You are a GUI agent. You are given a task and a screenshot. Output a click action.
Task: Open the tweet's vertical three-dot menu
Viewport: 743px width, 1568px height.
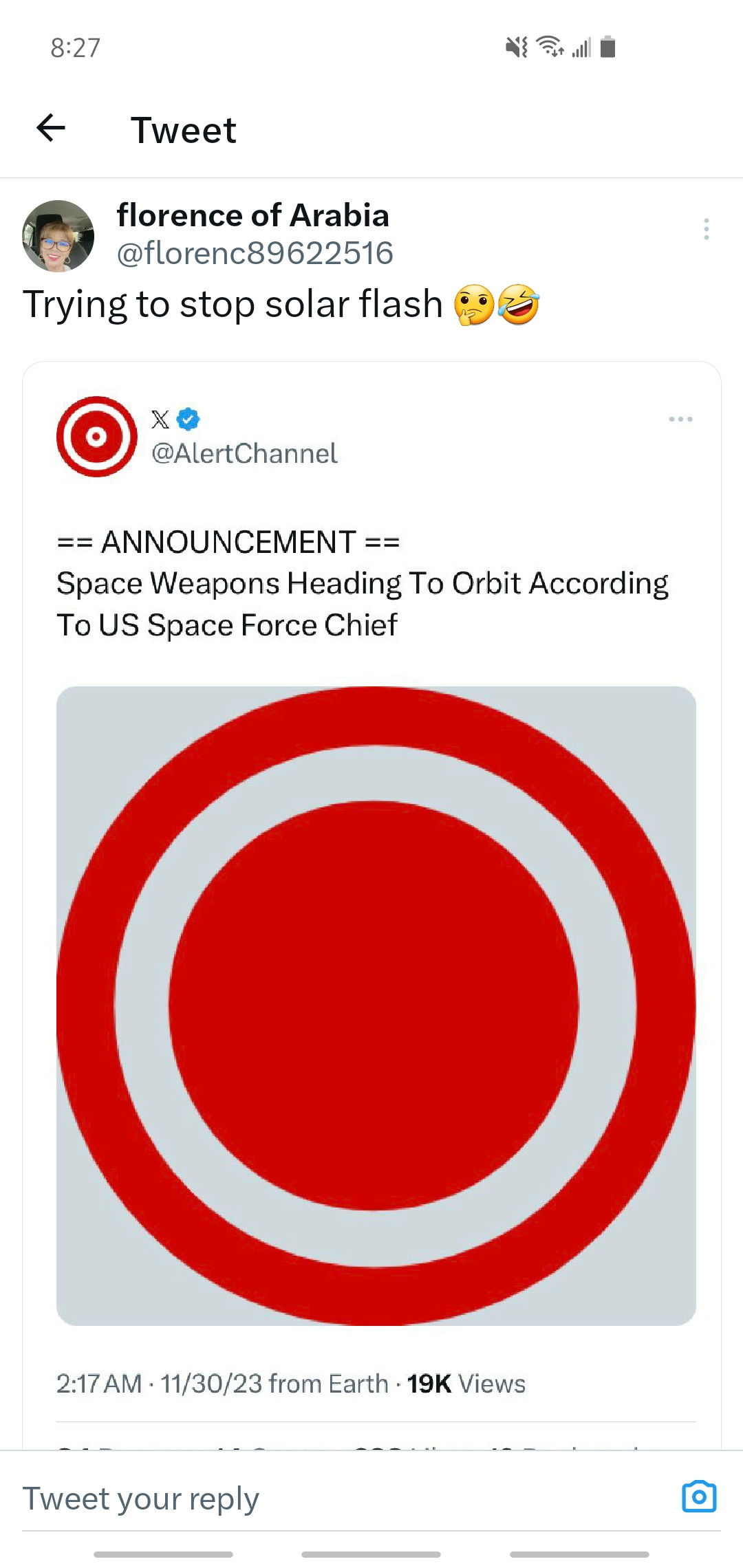click(x=706, y=229)
